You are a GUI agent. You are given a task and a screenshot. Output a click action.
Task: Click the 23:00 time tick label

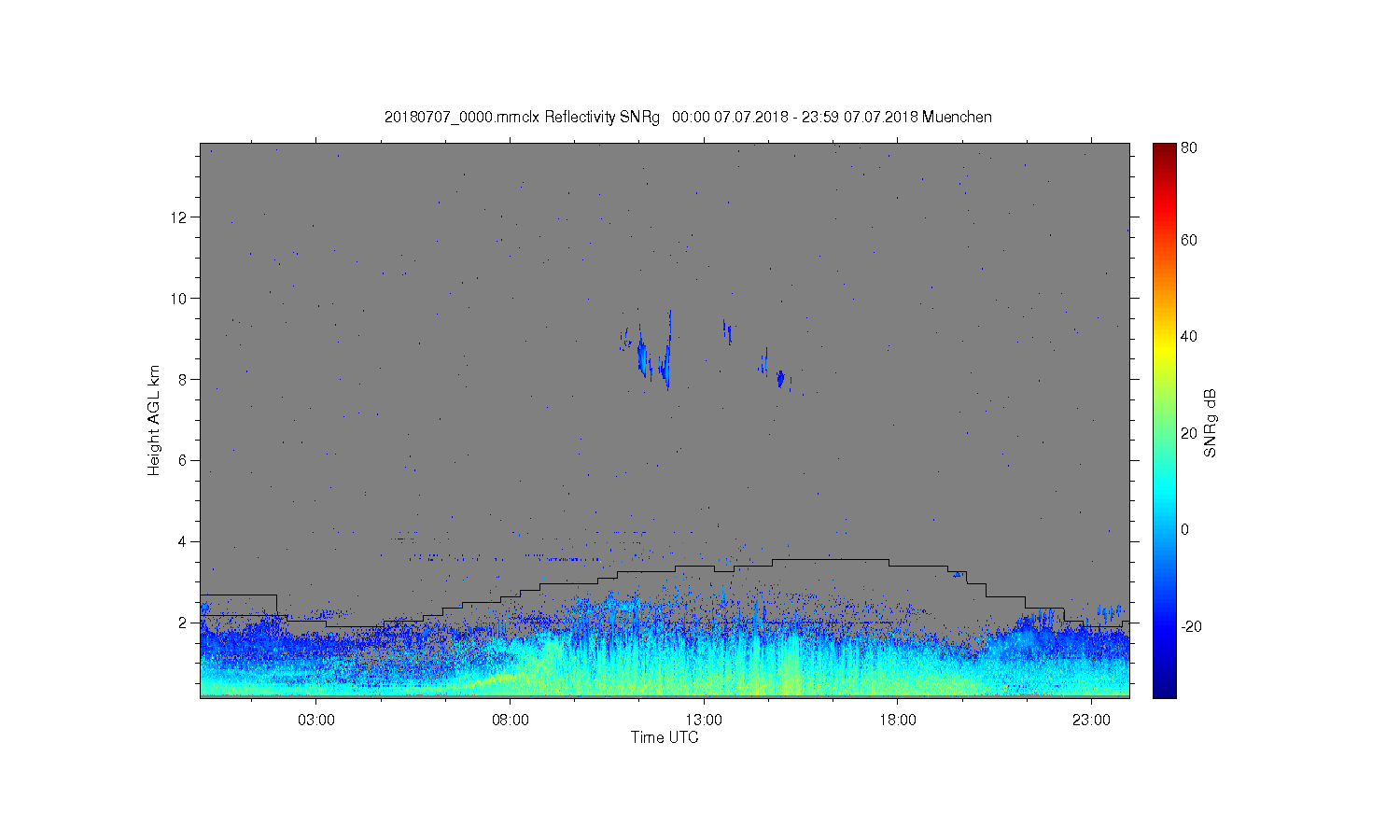[1091, 721]
